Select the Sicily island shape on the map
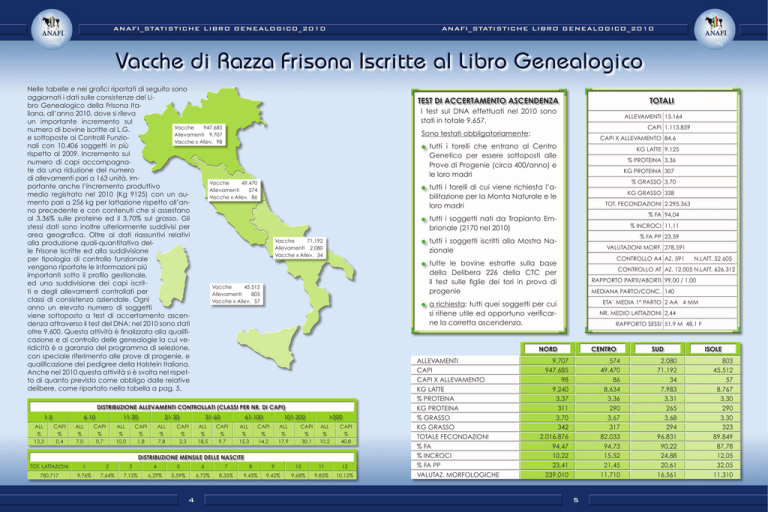768x512 pixels. [x=269, y=346]
